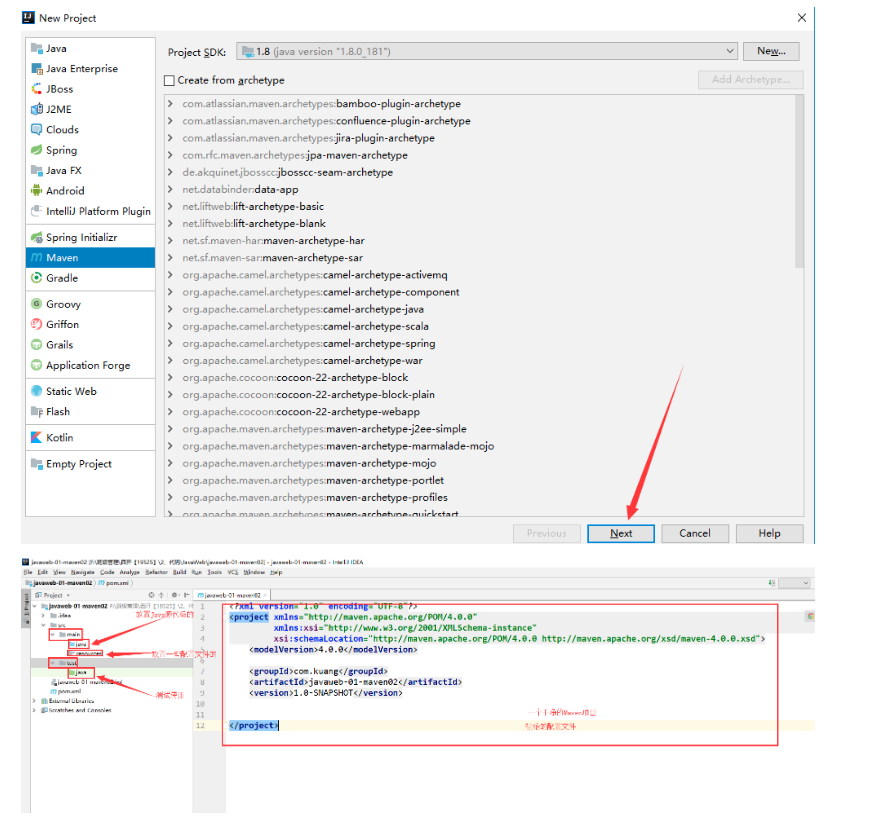Image resolution: width=874 pixels, height=827 pixels.
Task: Open the Project view selector dropdown
Action: (x=52, y=595)
